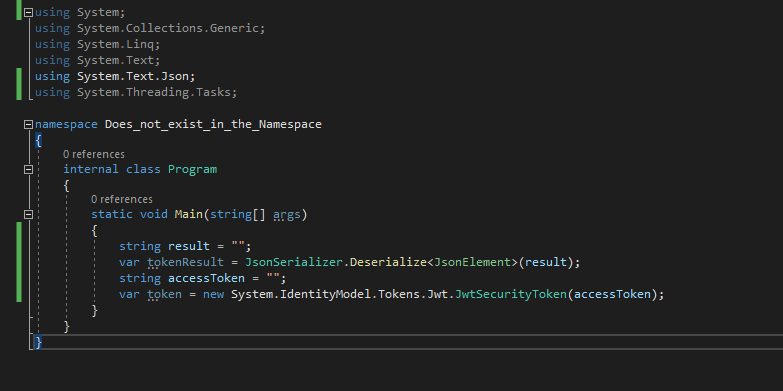The image size is (783, 391).
Task: Click the namespace name Does_not_exist_in_the_Namespace
Action: pos(213,124)
